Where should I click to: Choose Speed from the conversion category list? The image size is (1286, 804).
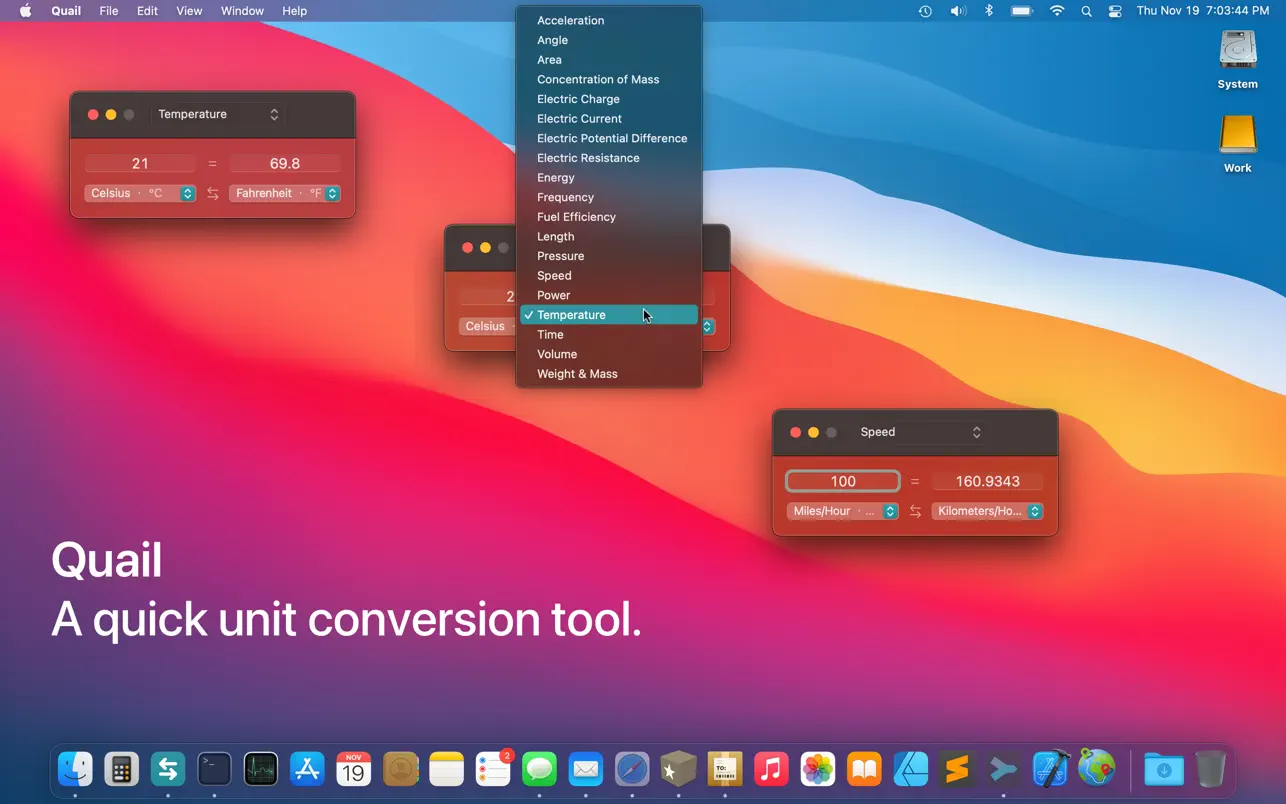(554, 275)
